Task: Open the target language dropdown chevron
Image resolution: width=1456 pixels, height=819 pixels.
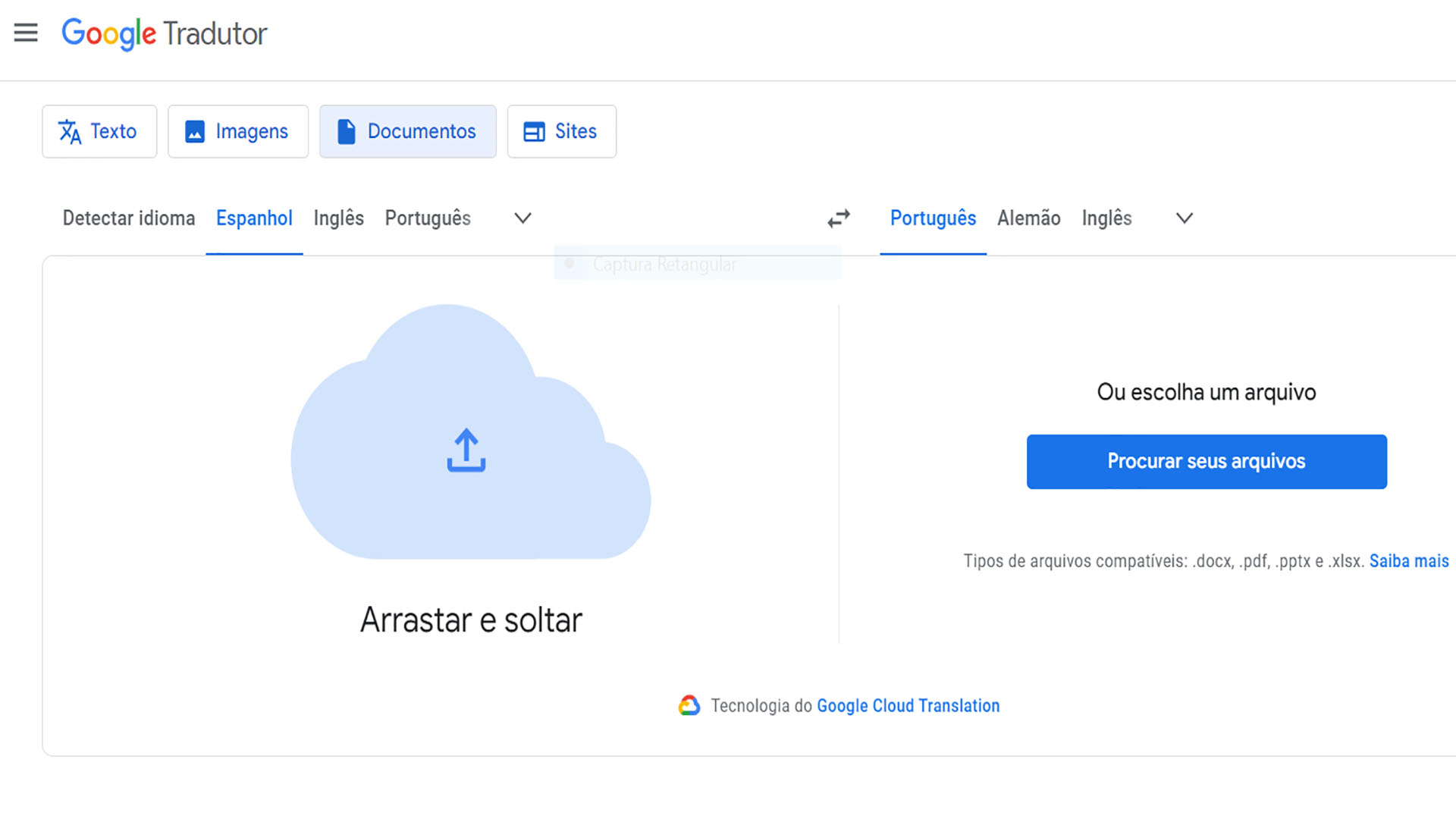Action: [x=1184, y=218]
